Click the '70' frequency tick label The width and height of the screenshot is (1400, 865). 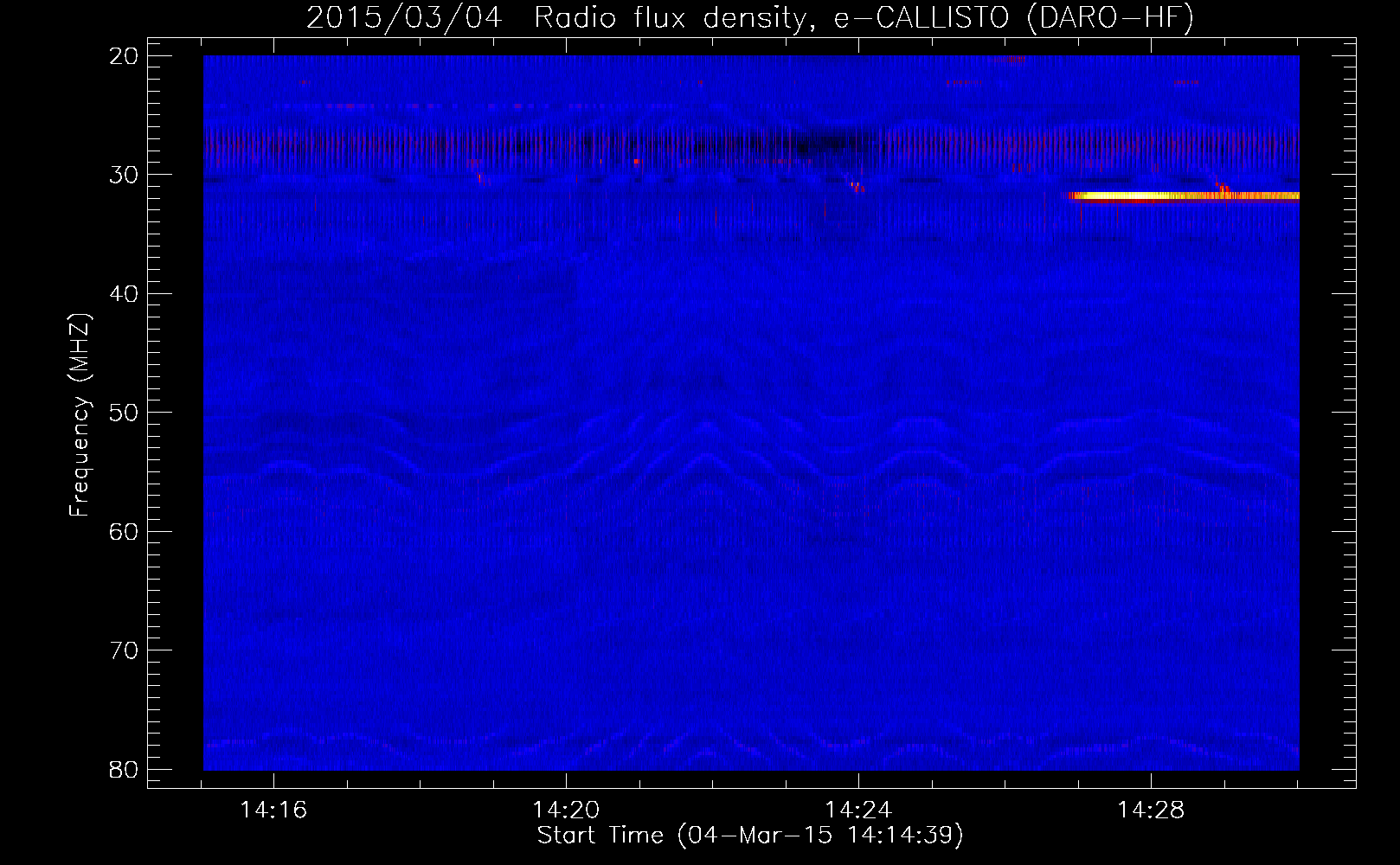coord(125,650)
